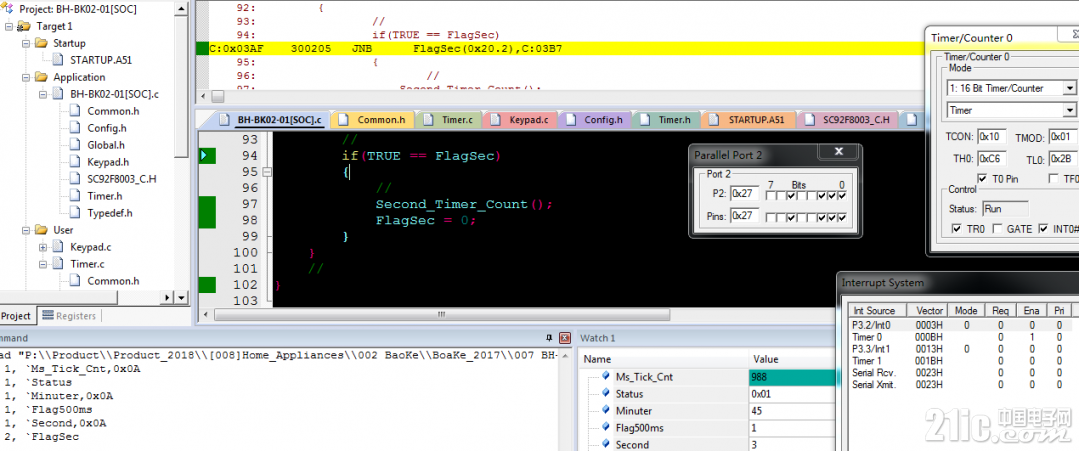Enable the GATE checkbox in Timer/Counter 0

click(997, 229)
